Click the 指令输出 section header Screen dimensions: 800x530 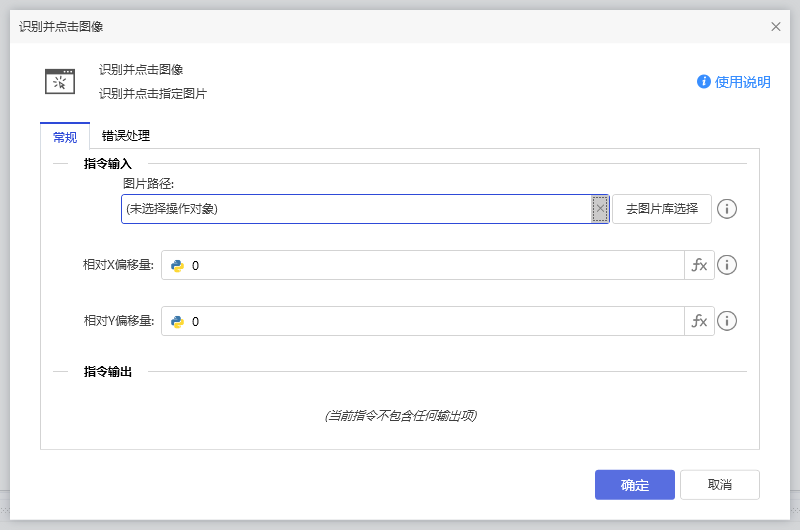coord(108,372)
